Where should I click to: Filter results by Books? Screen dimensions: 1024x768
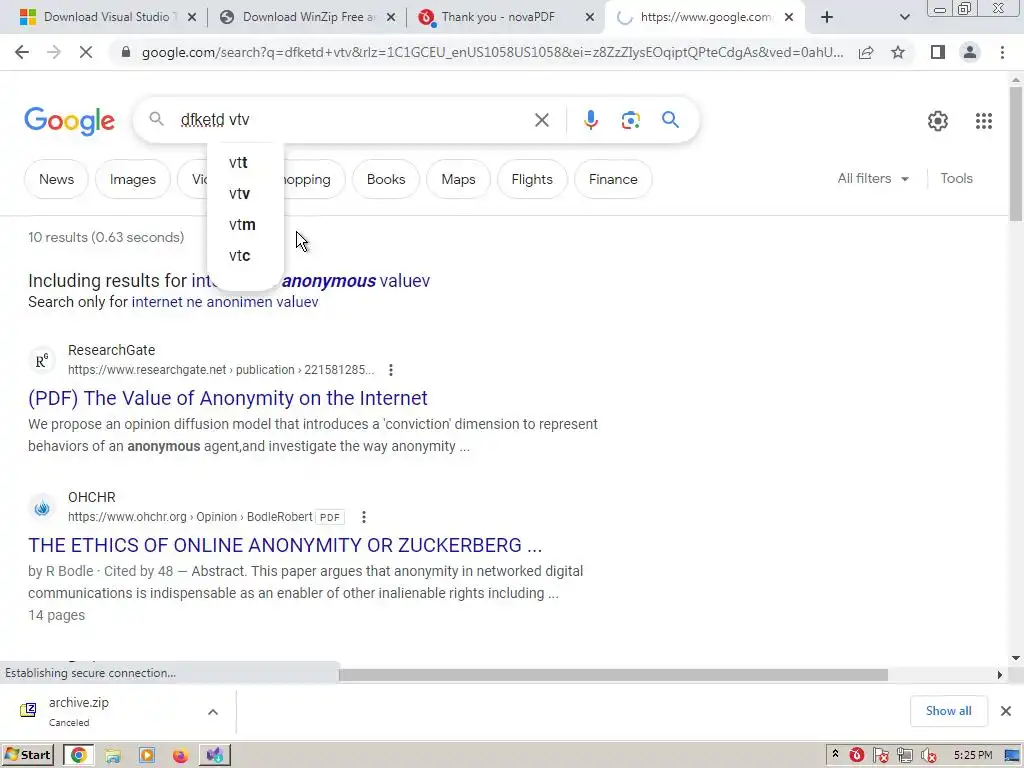[386, 179]
